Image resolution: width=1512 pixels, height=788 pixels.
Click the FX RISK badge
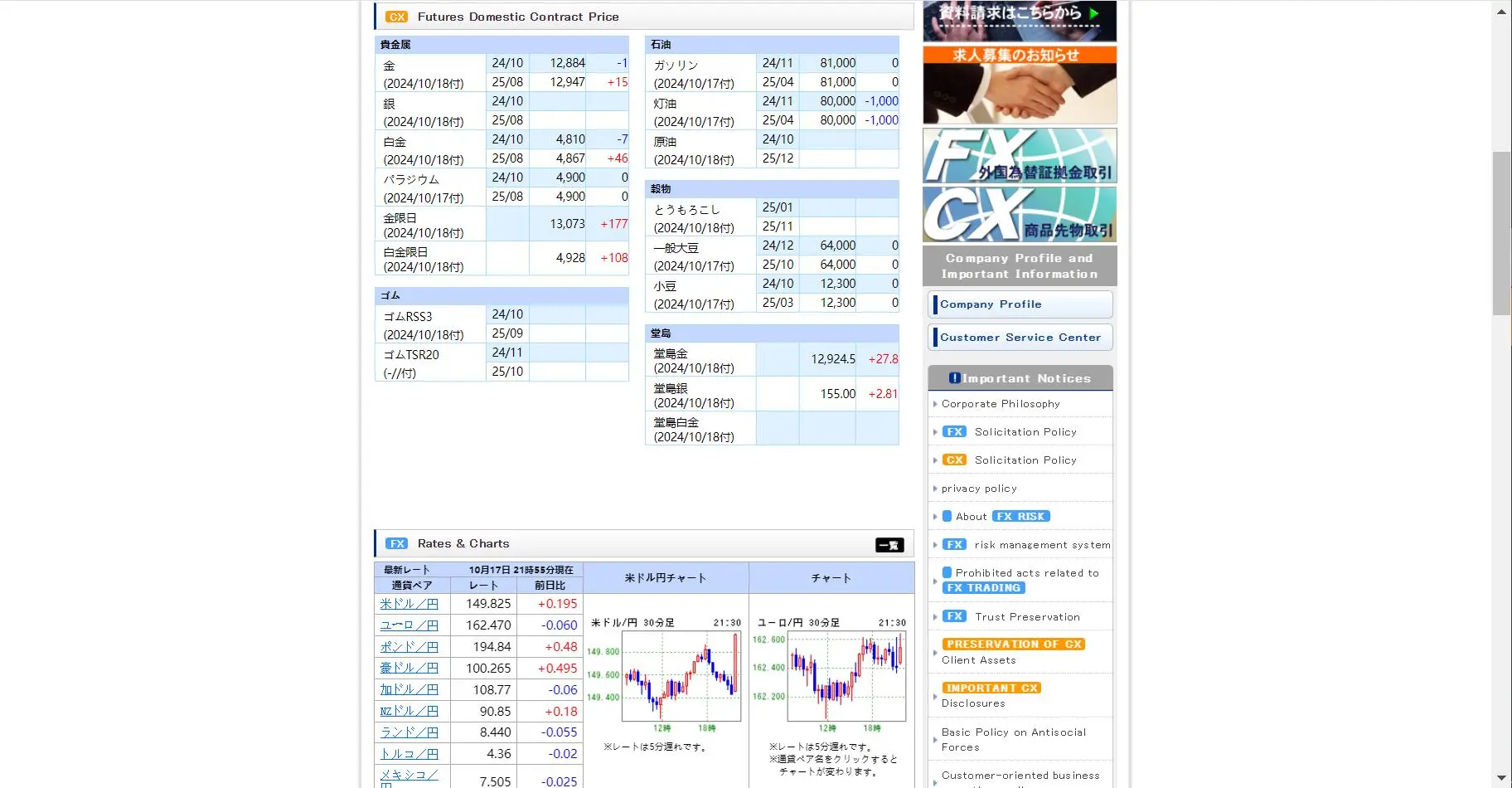[1020, 517]
